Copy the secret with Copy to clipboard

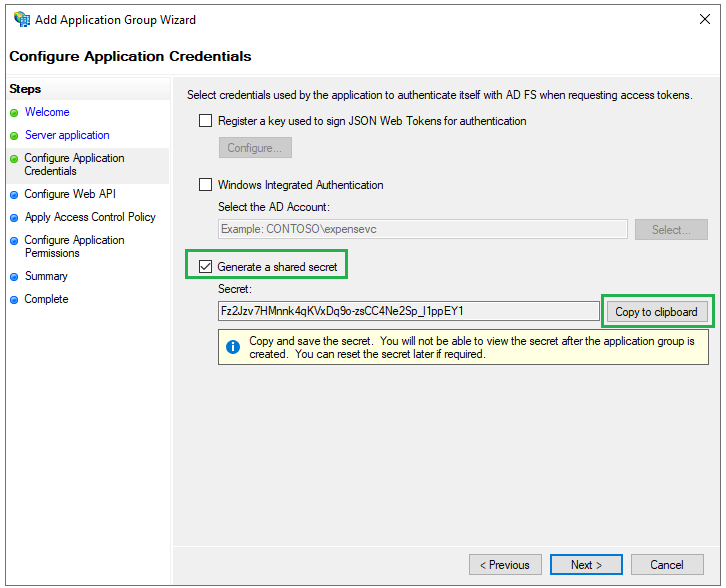point(657,312)
